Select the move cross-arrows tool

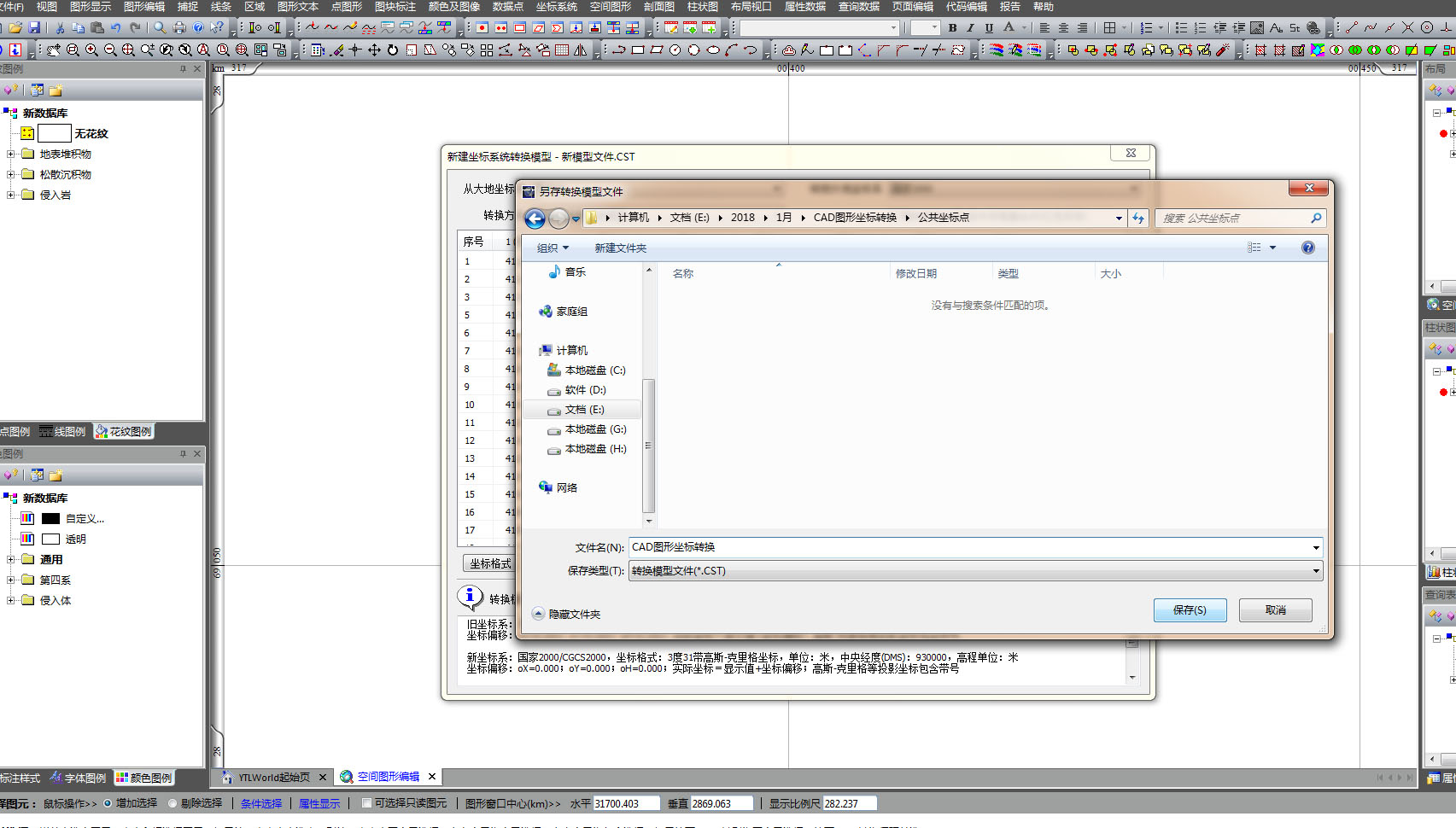(x=374, y=50)
